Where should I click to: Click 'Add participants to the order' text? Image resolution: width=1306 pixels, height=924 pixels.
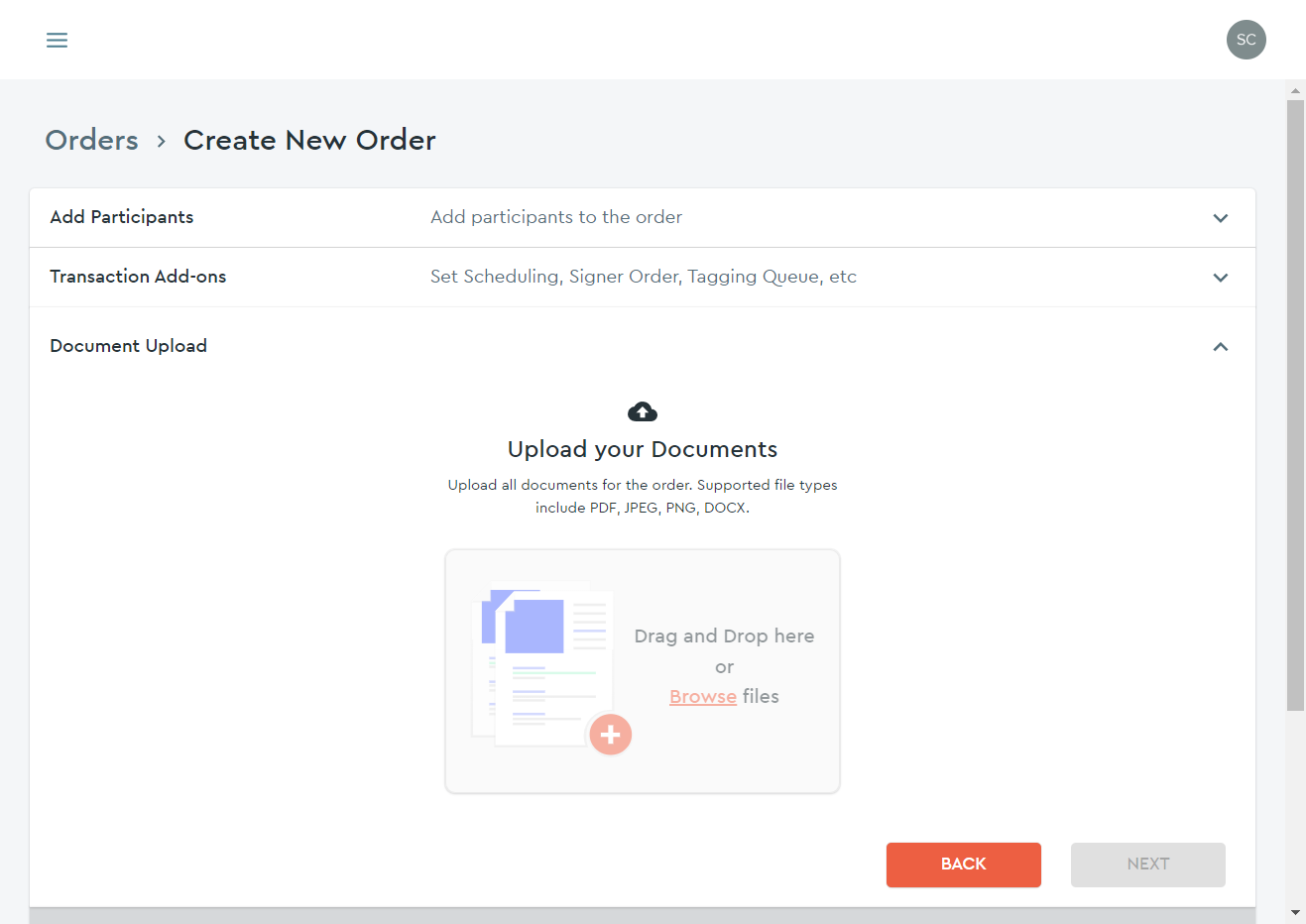[556, 217]
